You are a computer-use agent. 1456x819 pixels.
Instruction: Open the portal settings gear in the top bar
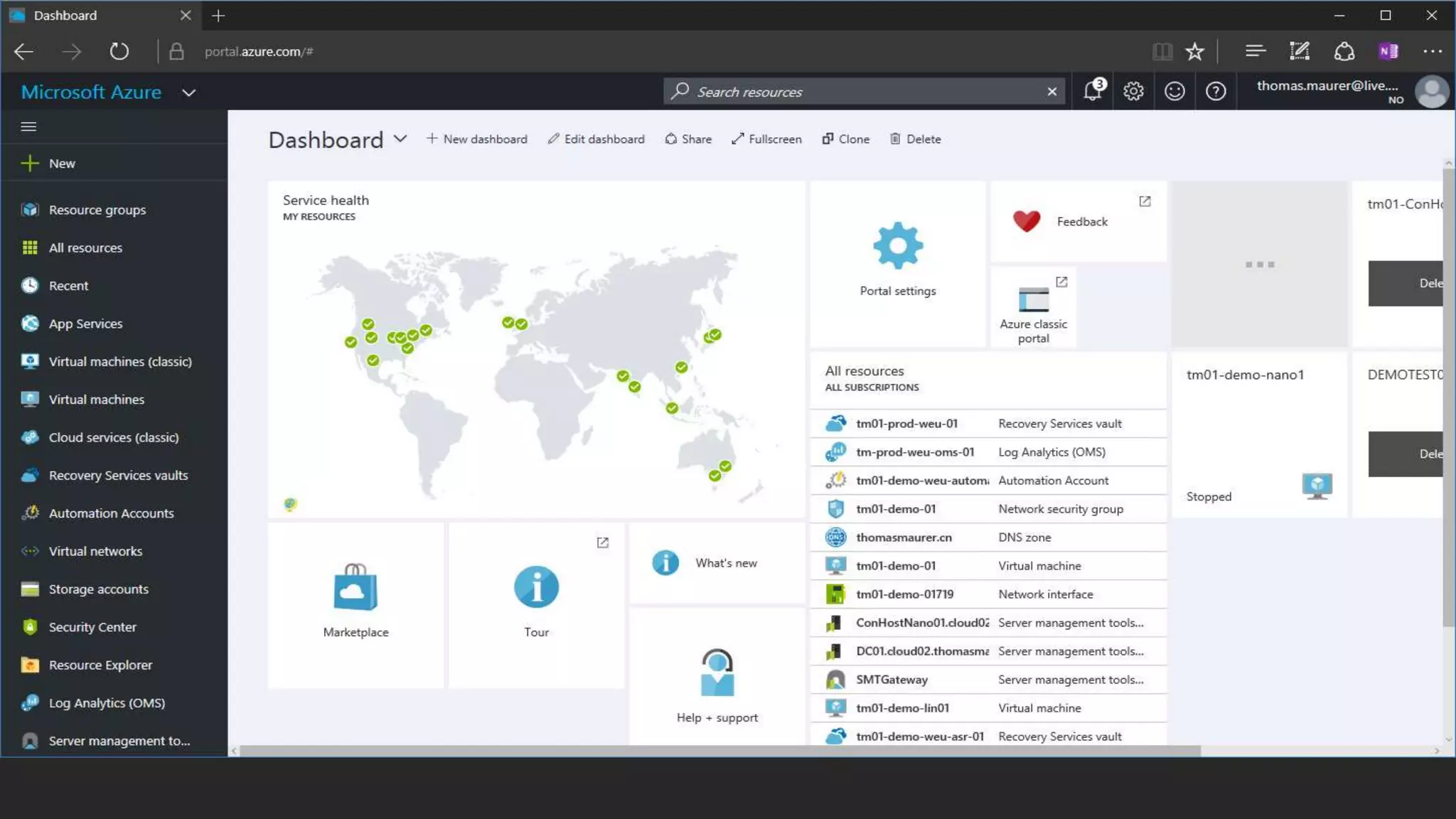click(x=1133, y=92)
